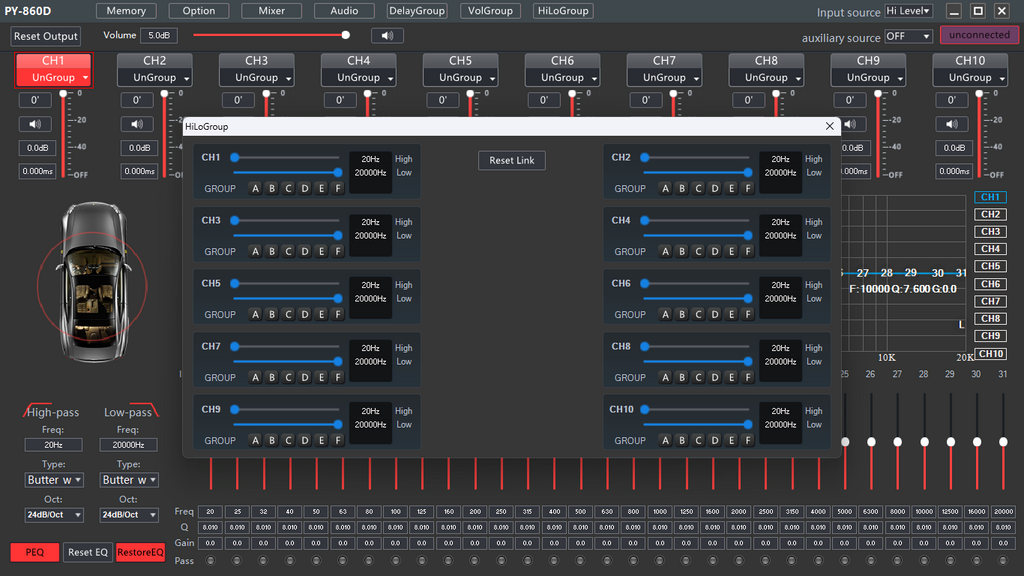Mute CH10 using its speaker icon

point(952,124)
